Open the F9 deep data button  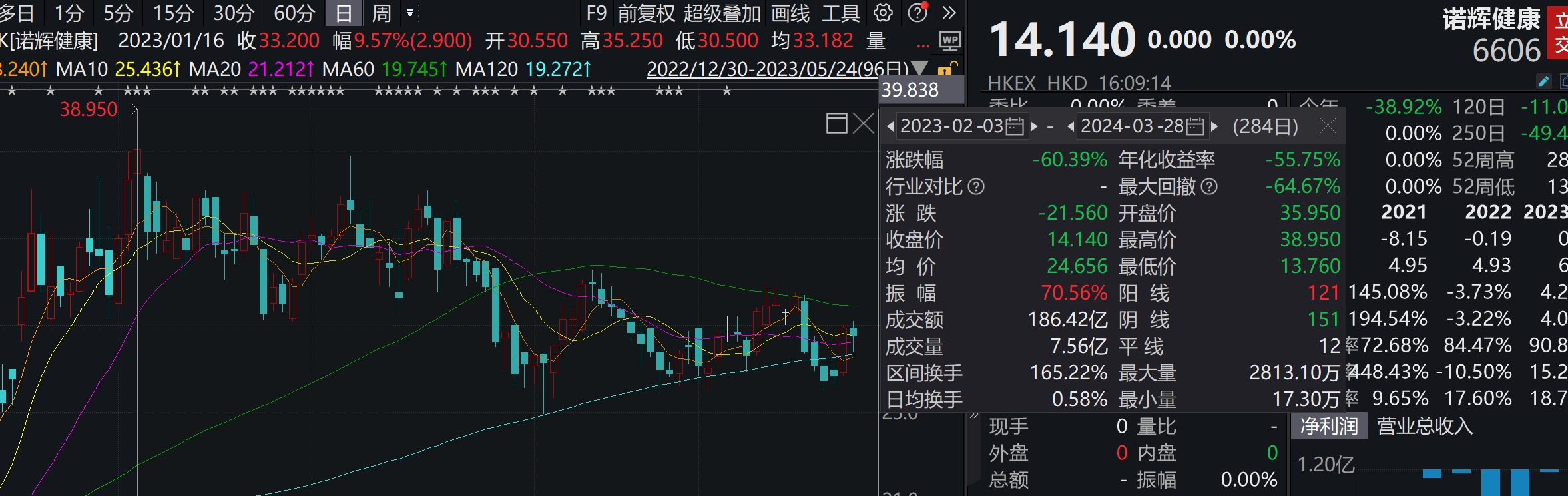[596, 13]
